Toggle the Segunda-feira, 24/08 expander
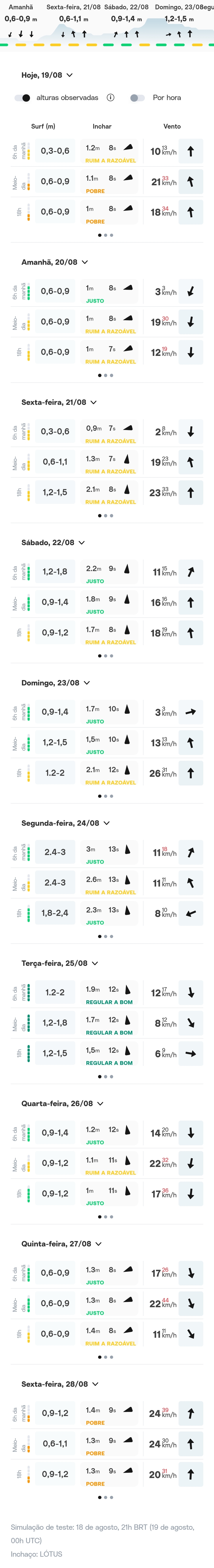214x1568 pixels. [106, 823]
